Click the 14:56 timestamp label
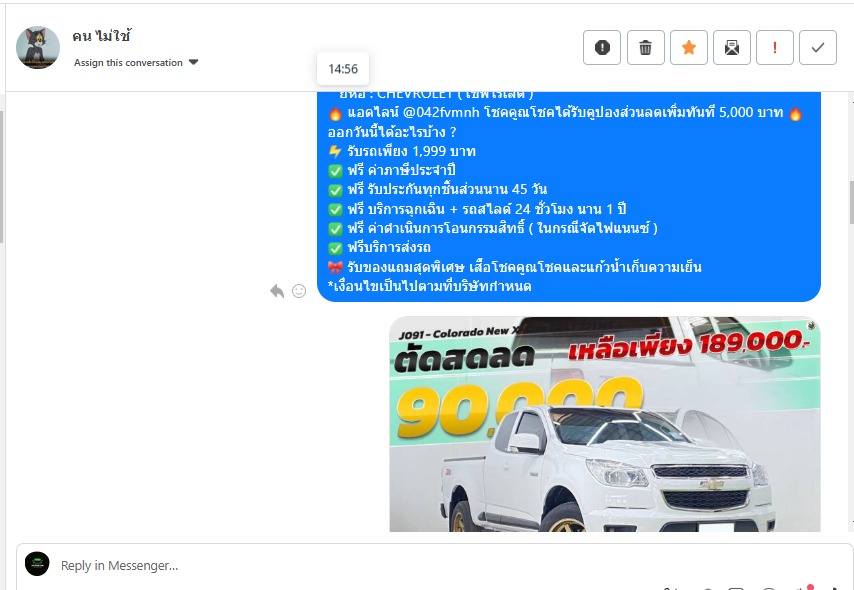The image size is (854, 590). tap(343, 69)
